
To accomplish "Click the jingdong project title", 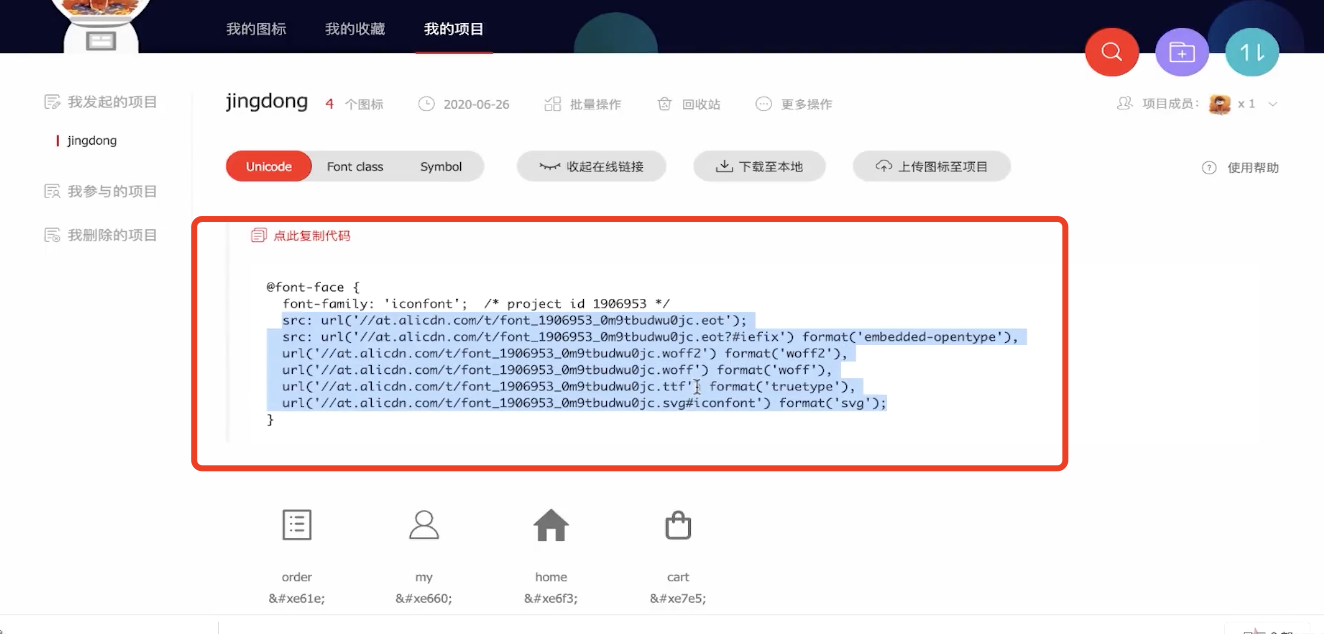I will coord(267,102).
